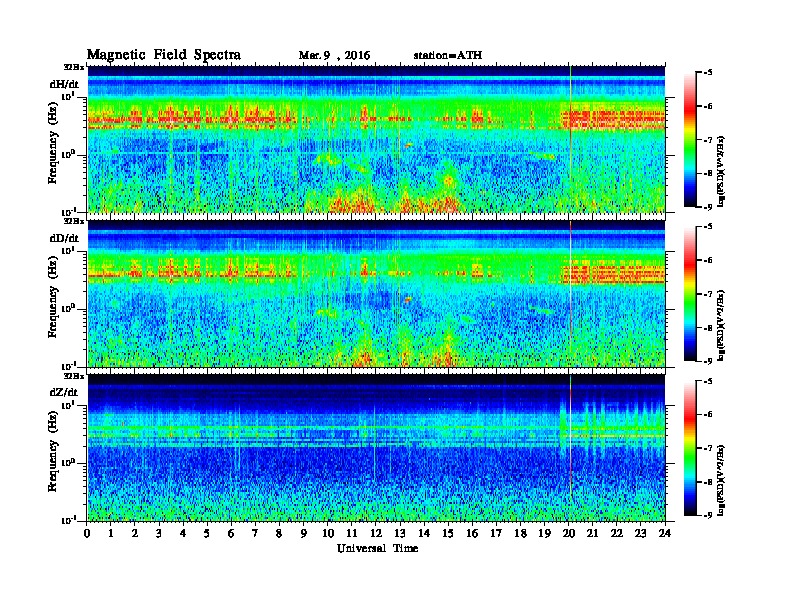Click the log(PSD) label beside the dH/dt color scale
792x612 pixels.
click(x=722, y=171)
